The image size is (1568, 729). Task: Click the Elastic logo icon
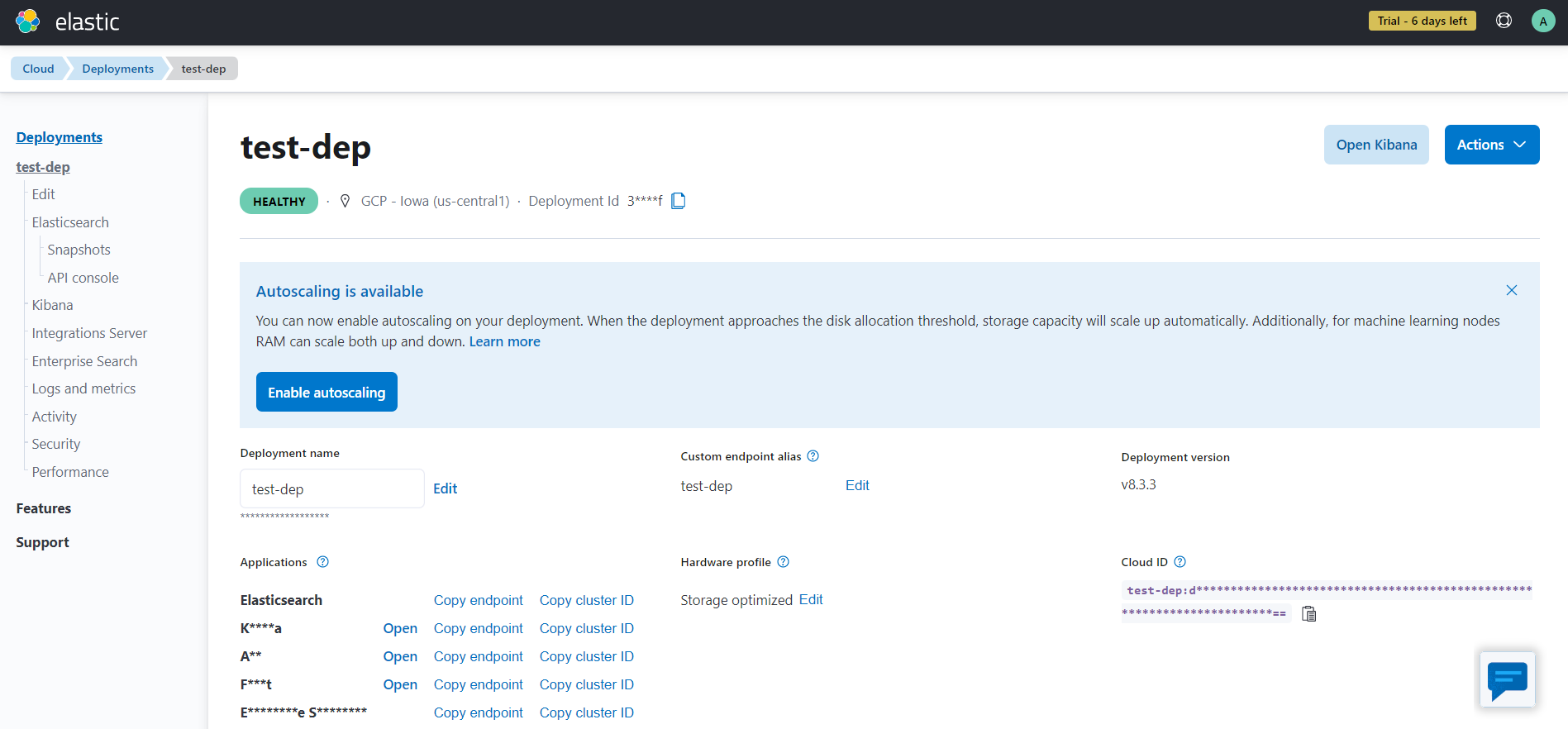28,21
